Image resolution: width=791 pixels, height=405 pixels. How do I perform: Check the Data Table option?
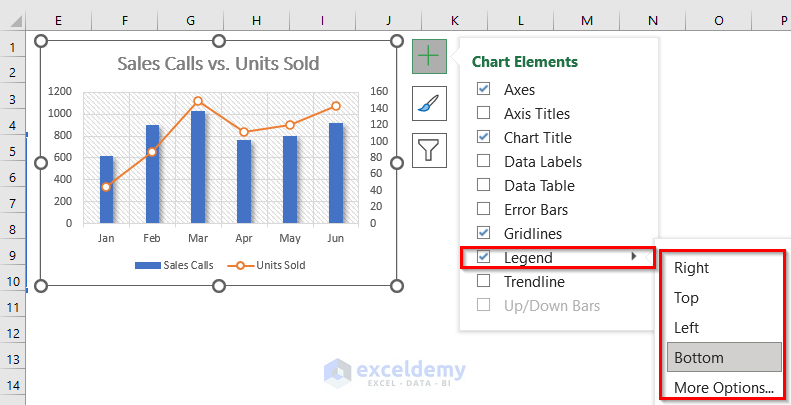pyautogui.click(x=484, y=186)
